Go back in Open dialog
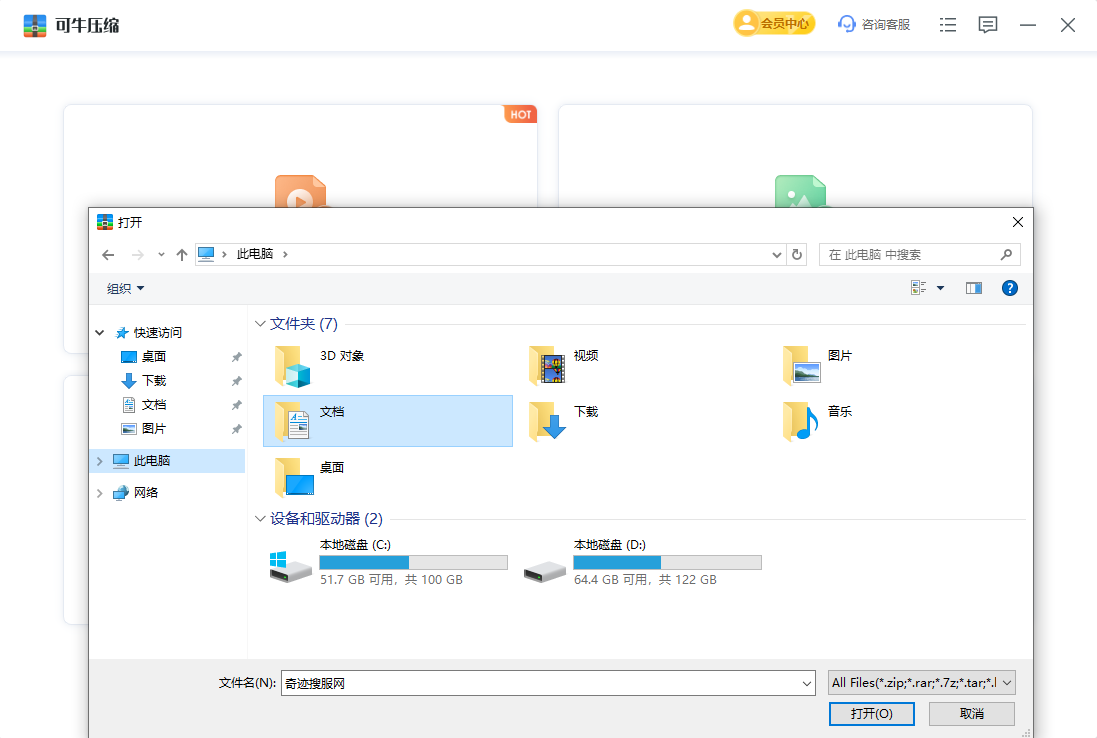 pos(108,255)
